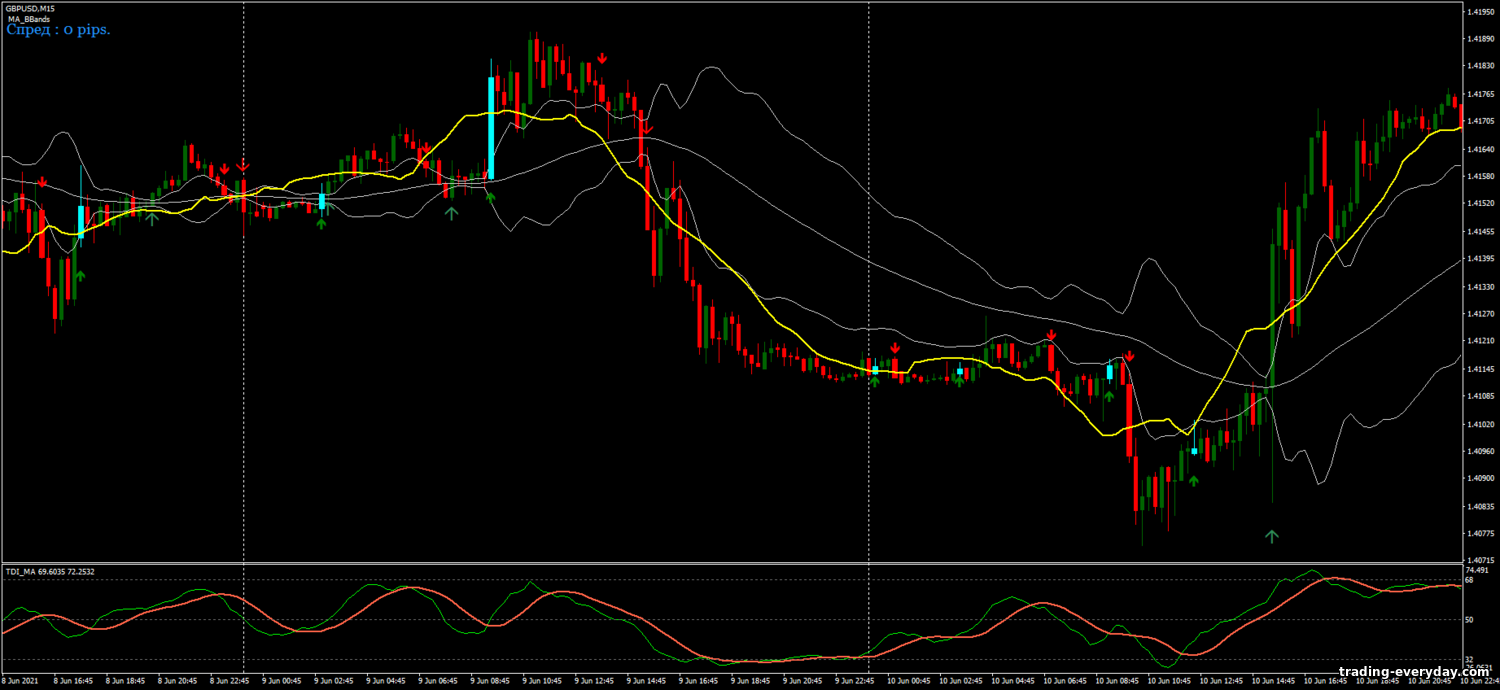Select the 1.40775 price label
Screen dimensions: 1500x690
1479,534
